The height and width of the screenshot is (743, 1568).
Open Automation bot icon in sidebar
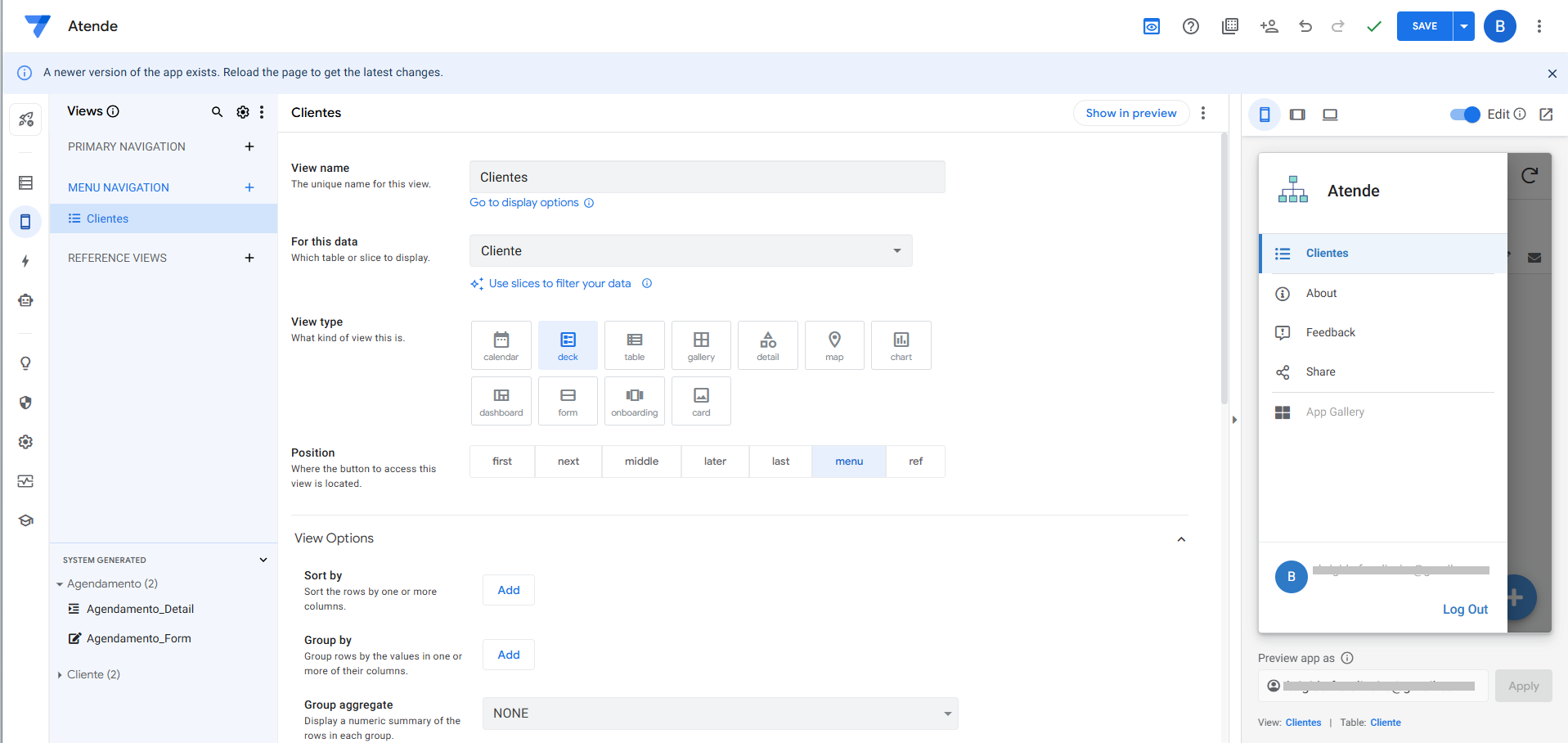25,300
